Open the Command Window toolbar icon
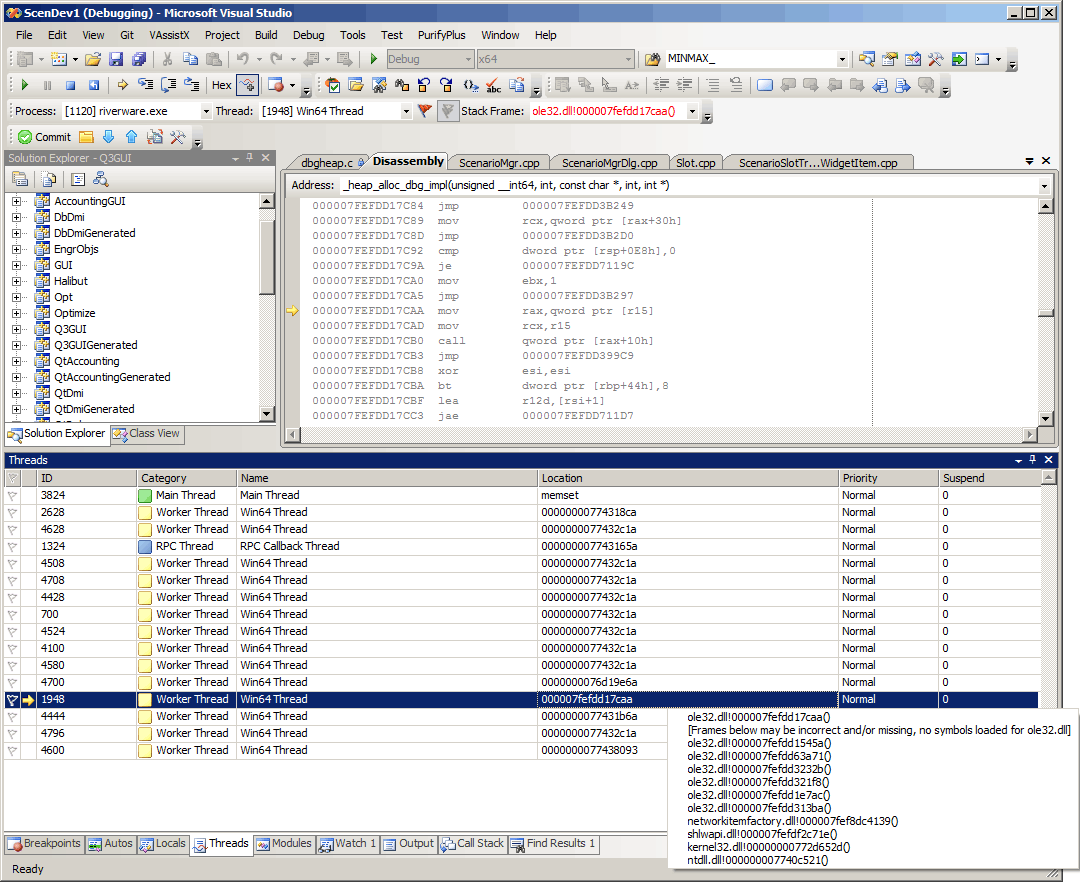This screenshot has height=882, width=1080. coord(982,59)
